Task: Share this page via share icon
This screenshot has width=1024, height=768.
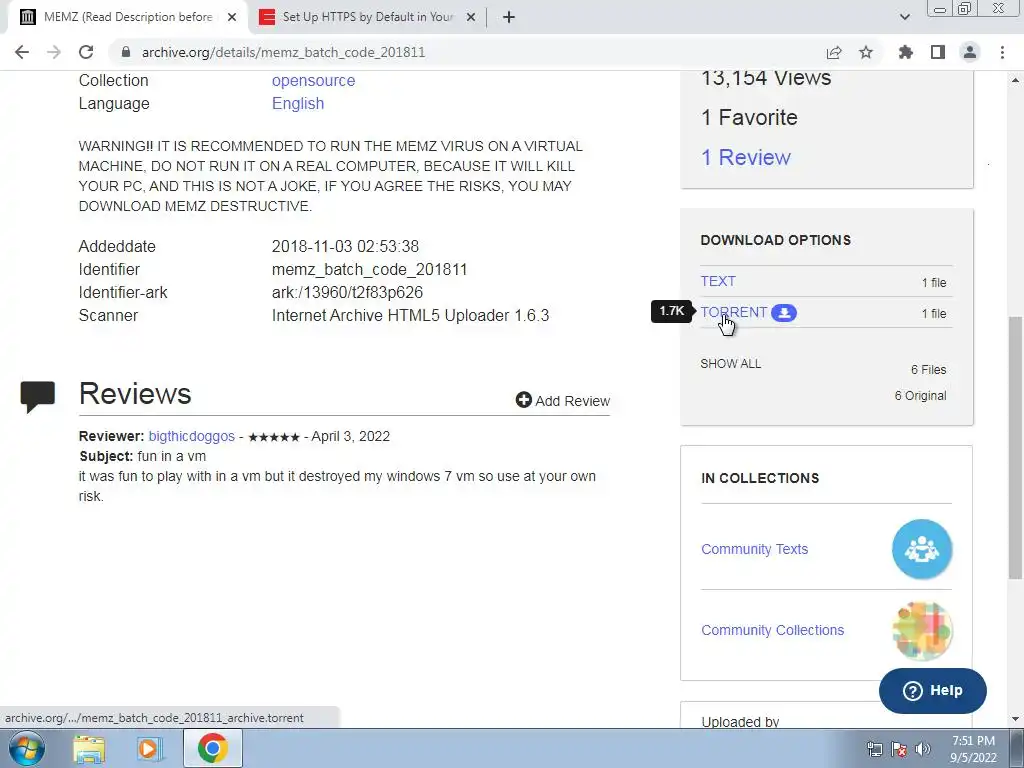Action: (834, 52)
